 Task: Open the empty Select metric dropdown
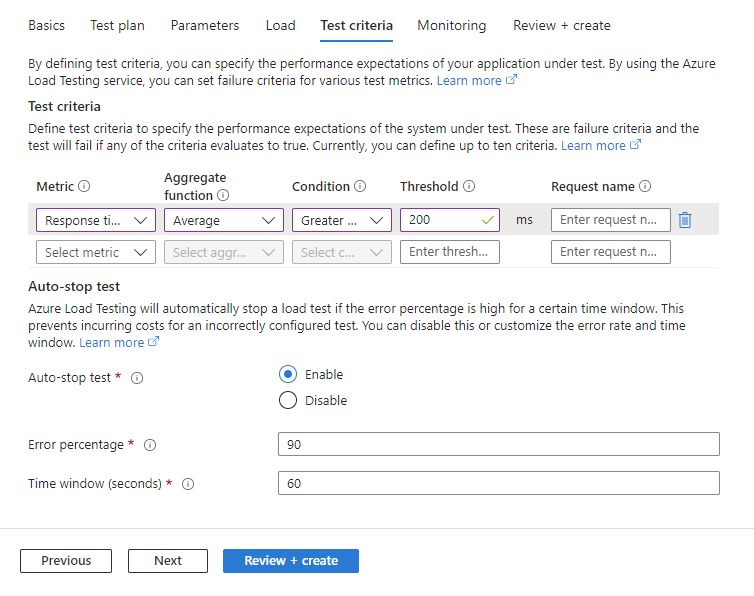click(x=96, y=252)
